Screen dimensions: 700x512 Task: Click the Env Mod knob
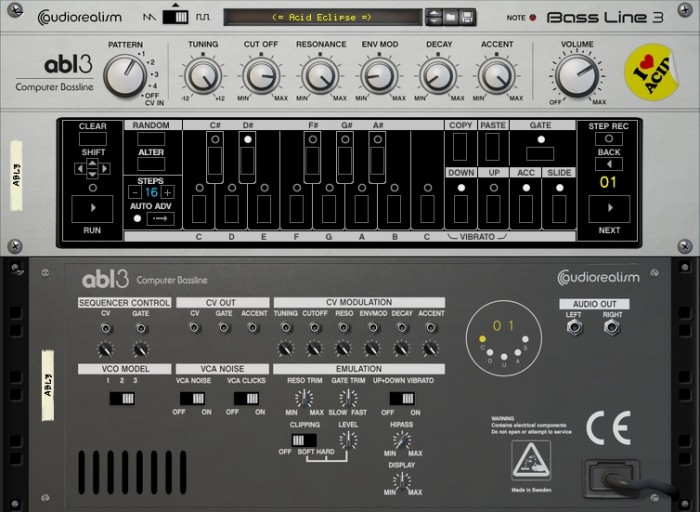coord(379,75)
